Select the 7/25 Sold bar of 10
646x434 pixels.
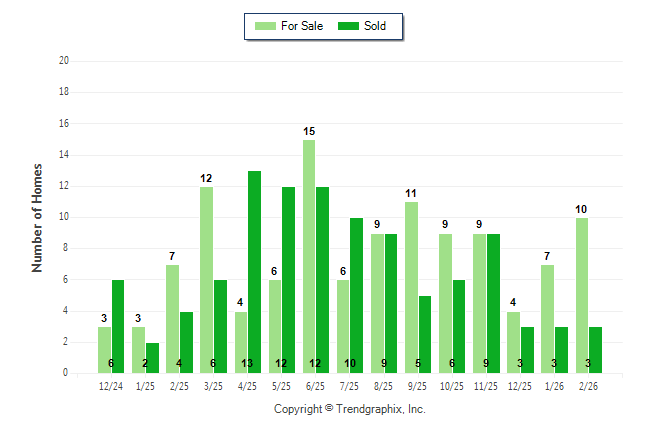[x=357, y=295]
